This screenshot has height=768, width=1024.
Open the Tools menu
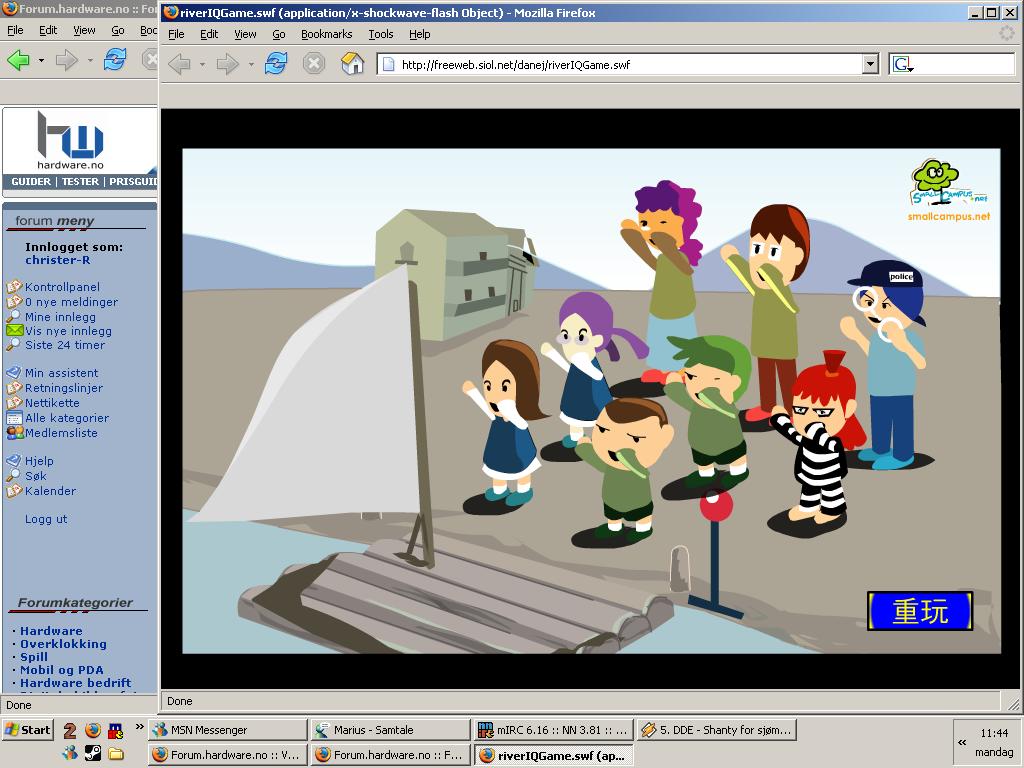[381, 34]
